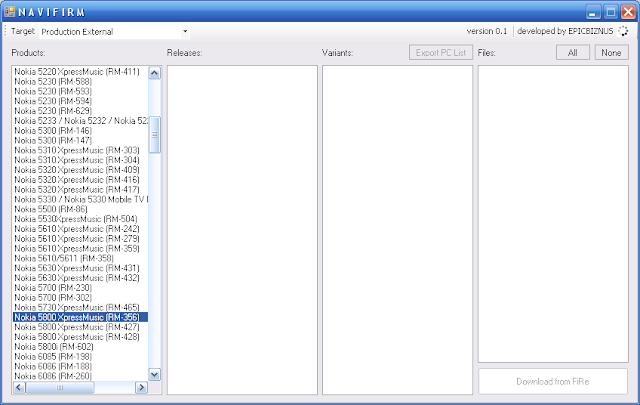Click the All files button

[x=573, y=53]
